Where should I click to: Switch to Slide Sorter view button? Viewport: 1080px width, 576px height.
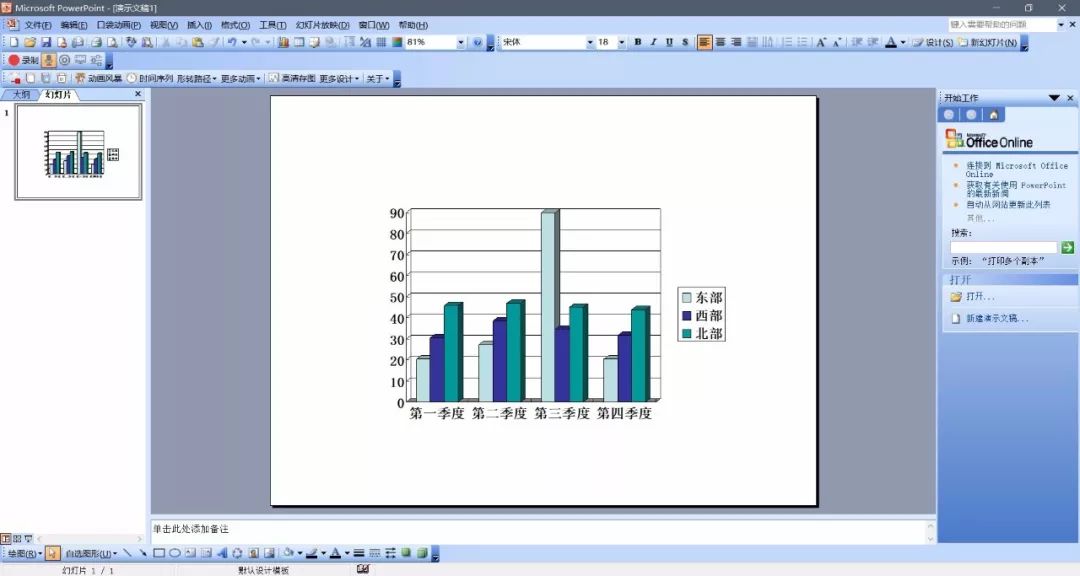17,538
